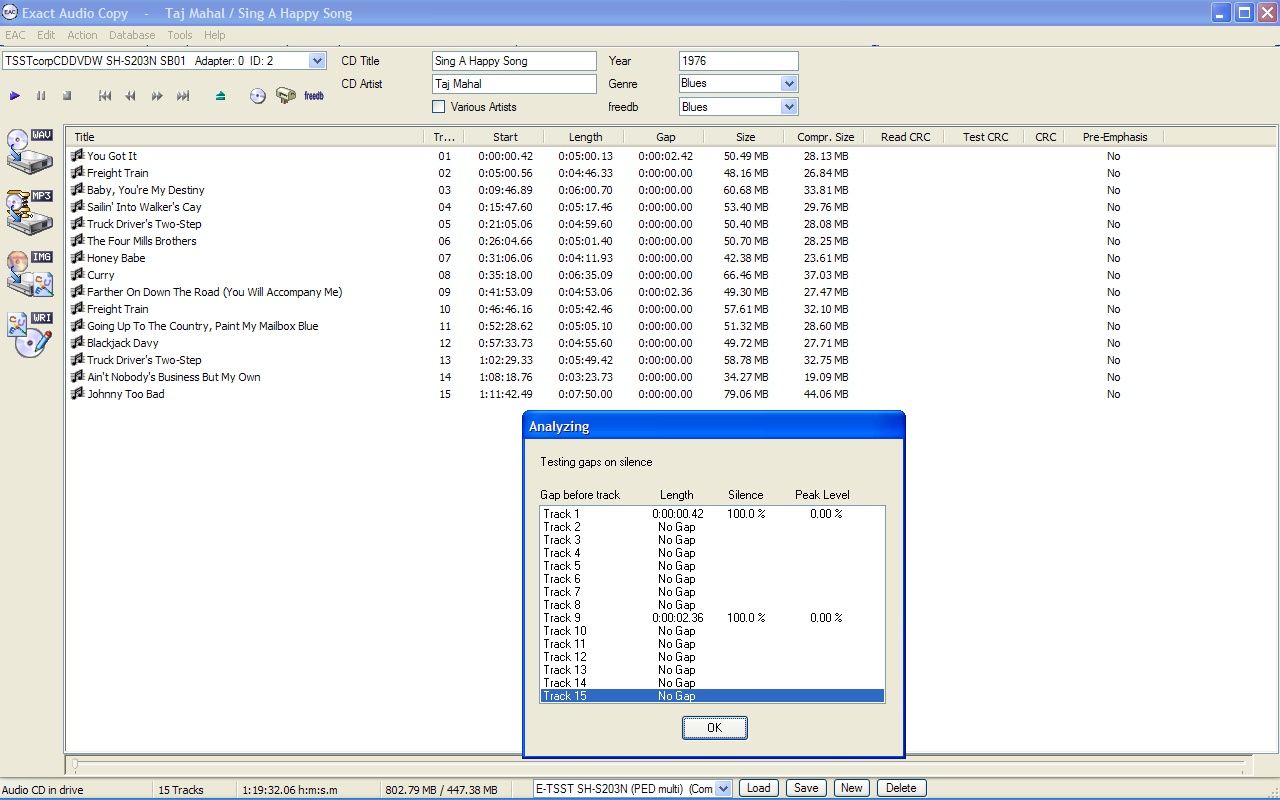Click the CD disc icon in toolbar
Screen dimensions: 1280x800
258,96
